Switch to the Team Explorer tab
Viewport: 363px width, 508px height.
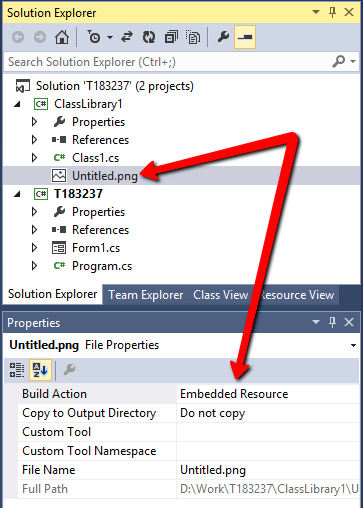pyautogui.click(x=146, y=295)
